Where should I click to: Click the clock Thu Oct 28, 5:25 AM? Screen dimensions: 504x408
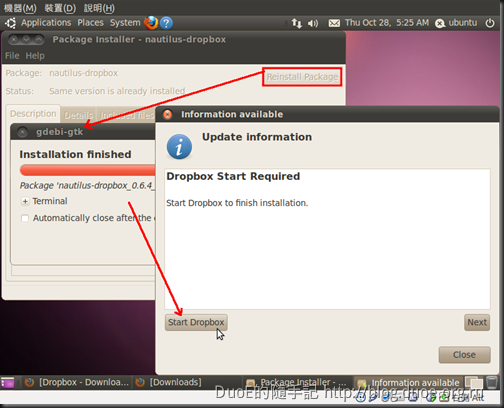[x=387, y=23]
